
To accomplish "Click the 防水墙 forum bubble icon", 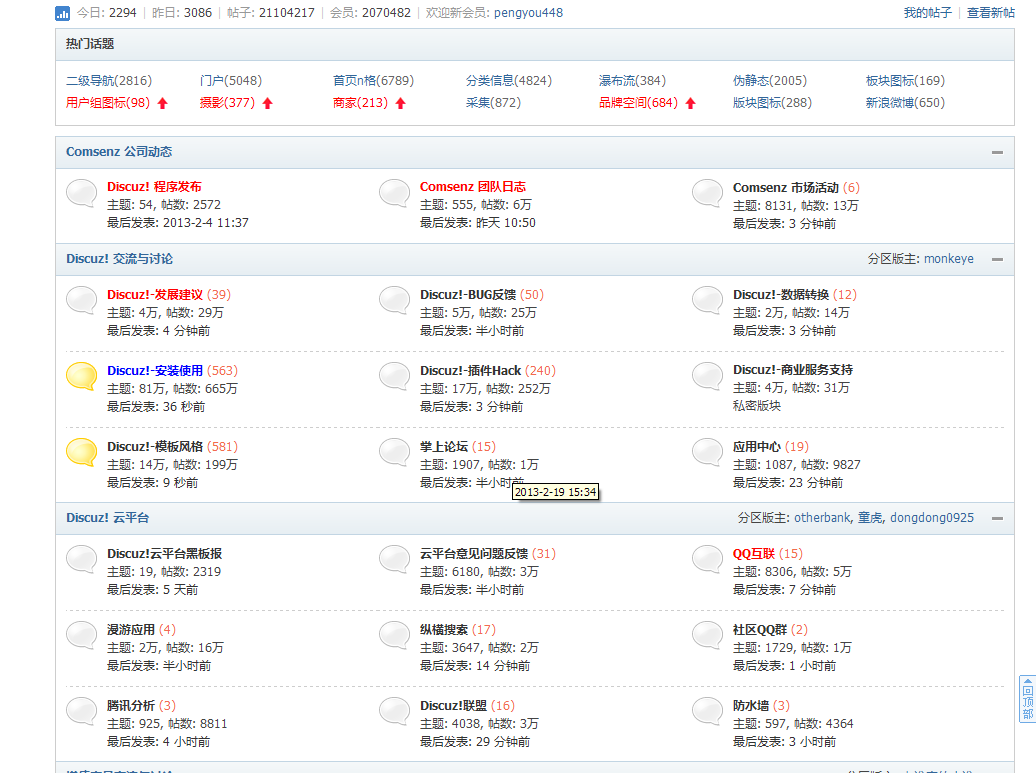I will 708,711.
